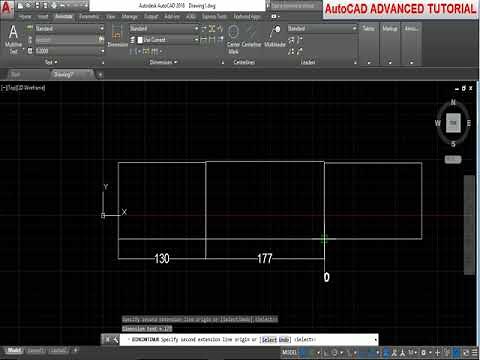Click the Save quick access icon
The image size is (480, 360).
tap(37, 6)
